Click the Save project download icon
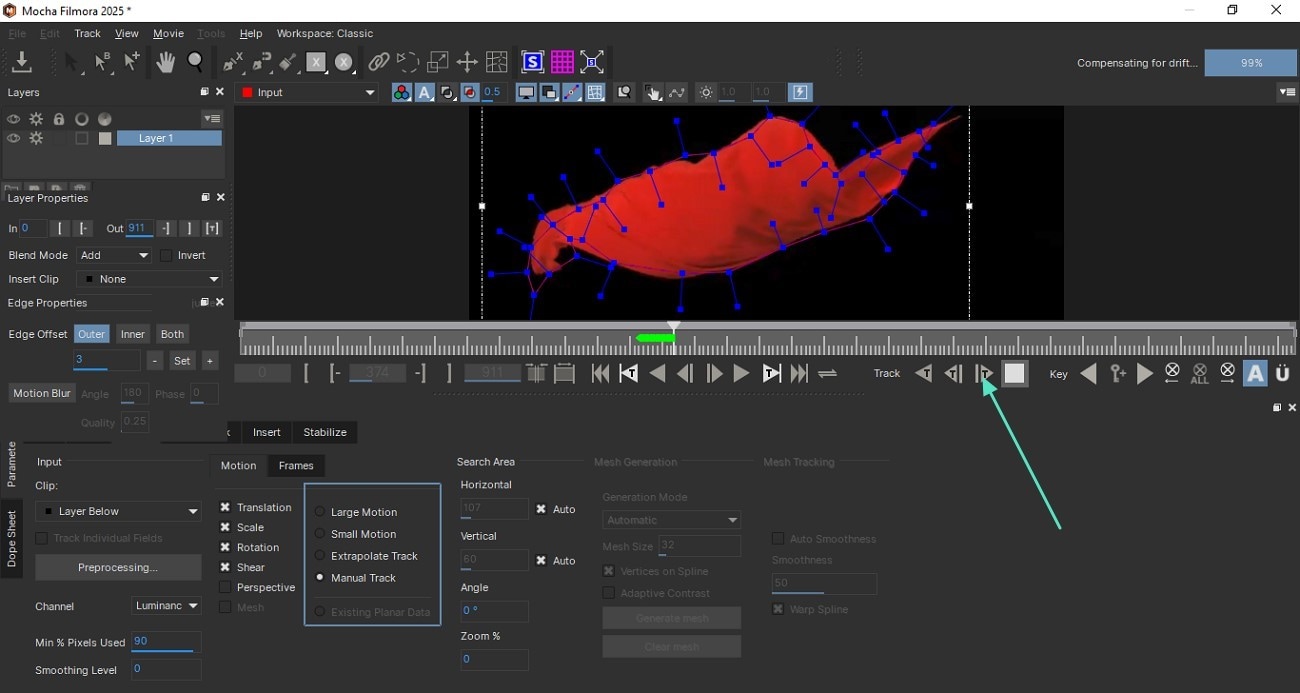 pos(21,62)
